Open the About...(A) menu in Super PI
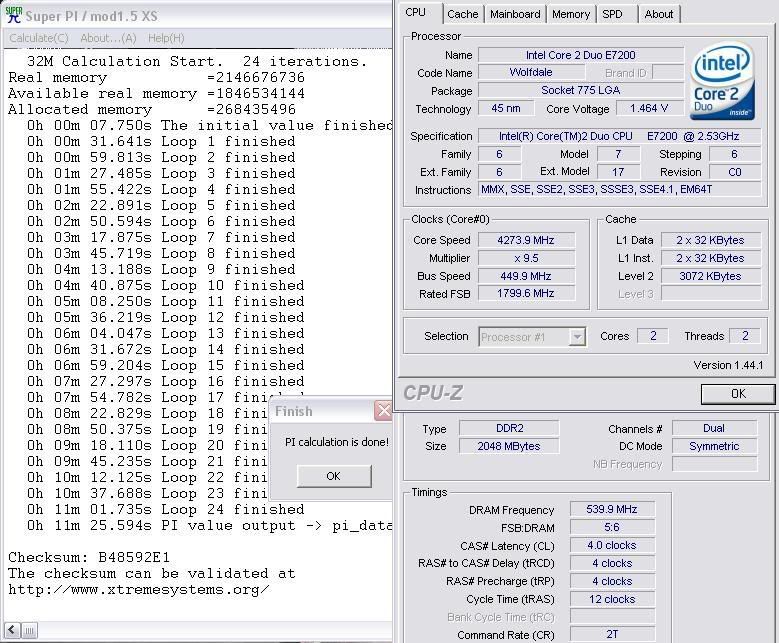 (x=108, y=38)
